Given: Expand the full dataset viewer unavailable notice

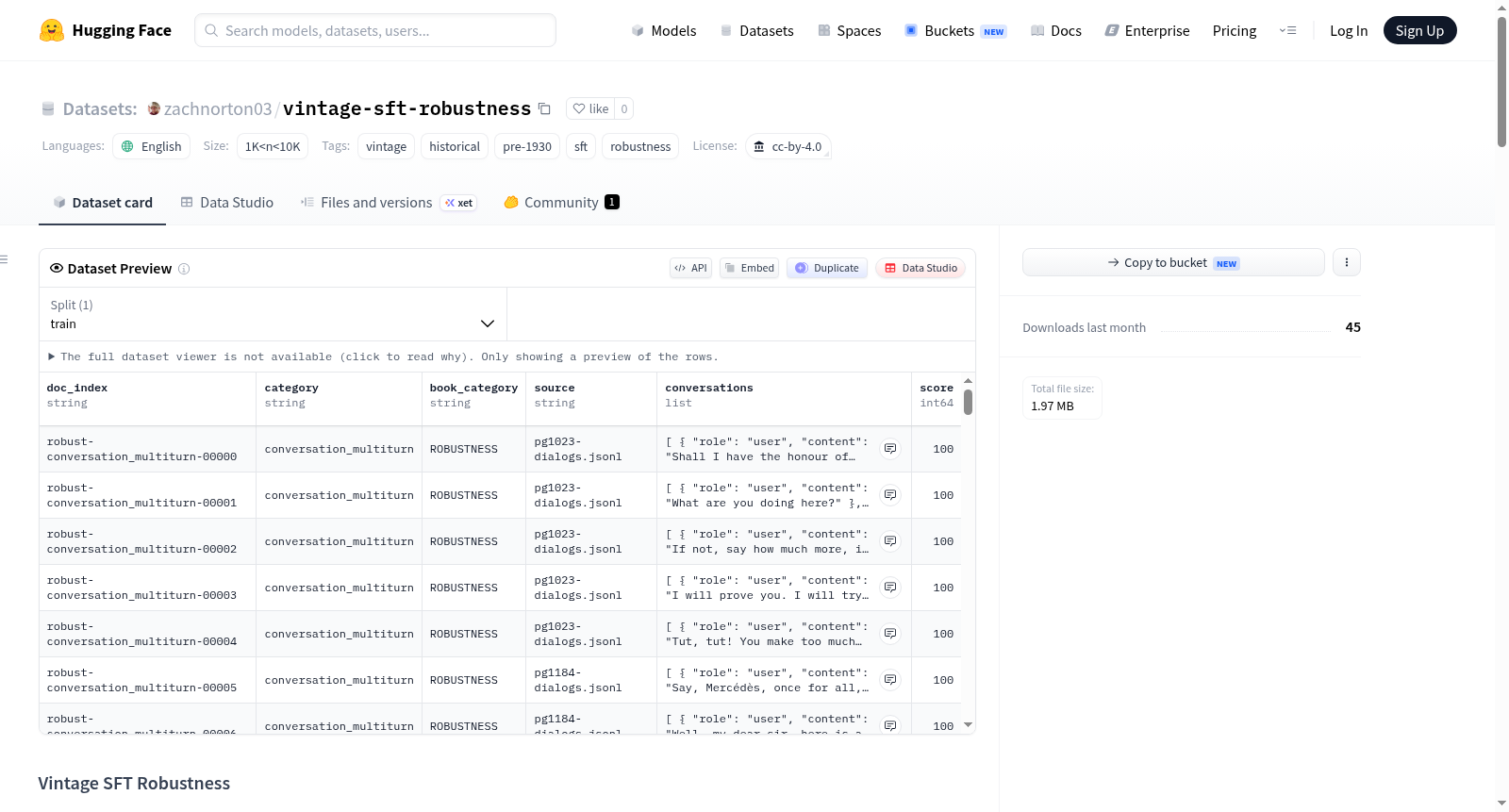Looking at the screenshot, I should pos(383,356).
